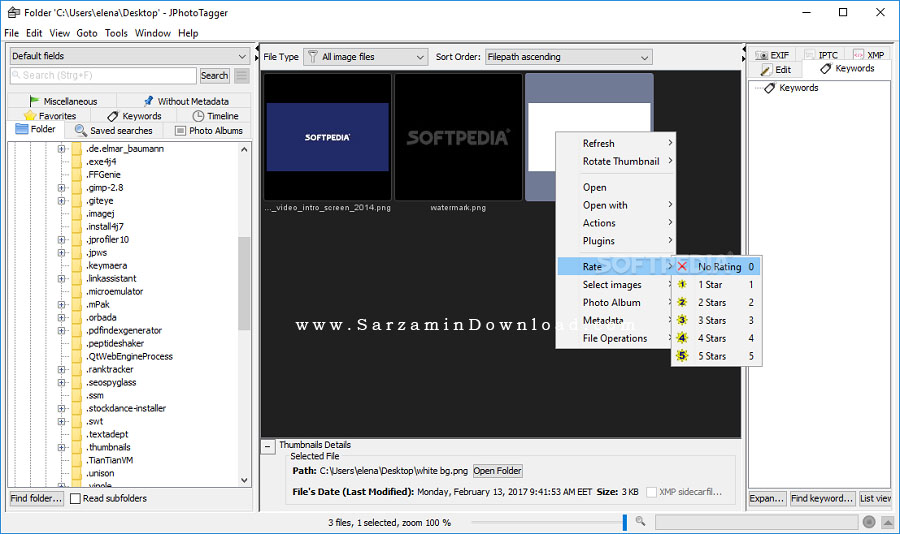Select the .QtWebEngineProcess folder
Image resolution: width=900 pixels, height=534 pixels.
click(x=129, y=356)
